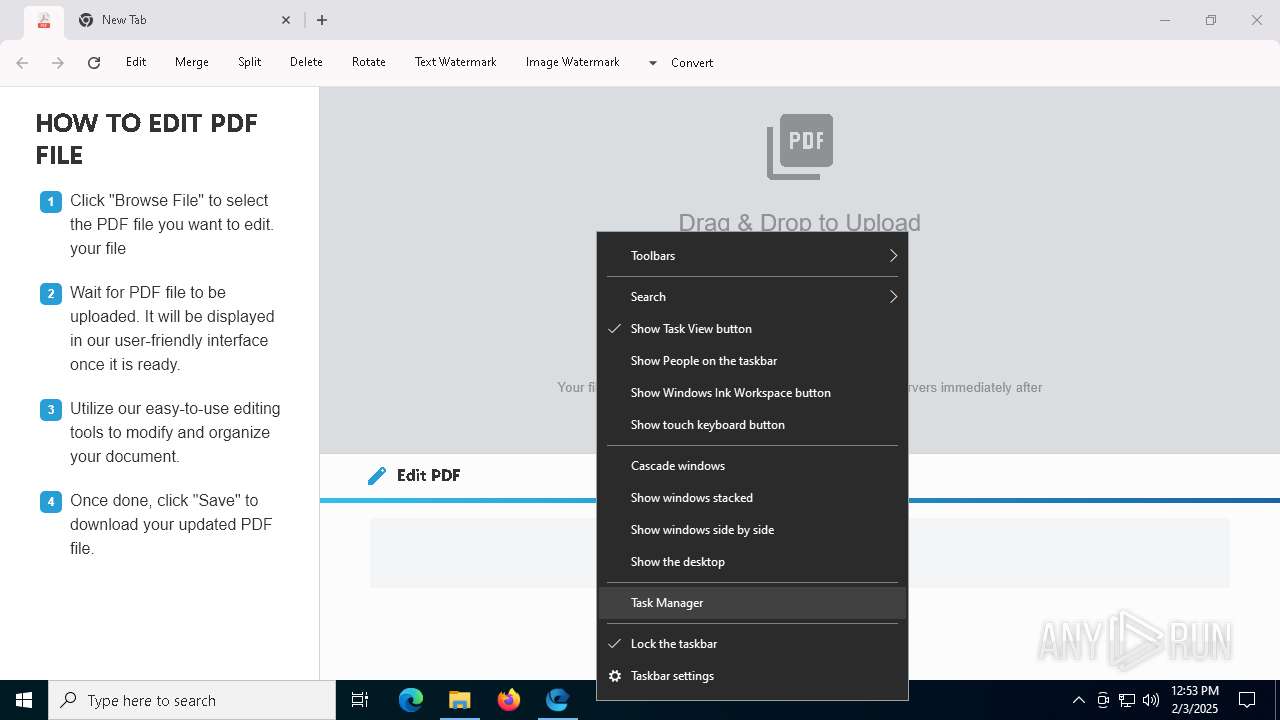Click the Merge toolbar button
The height and width of the screenshot is (720, 1280).
192,62
